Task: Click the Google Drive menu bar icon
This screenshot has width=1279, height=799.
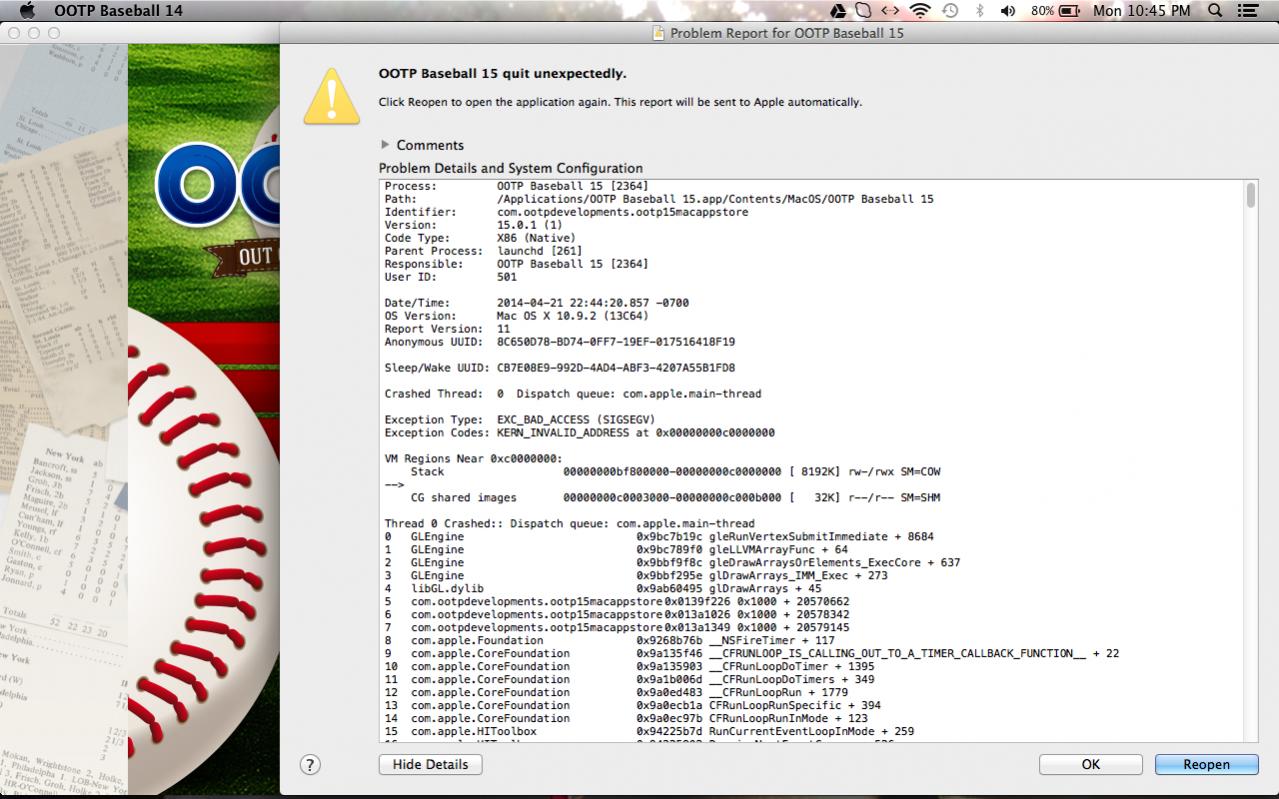Action: tap(838, 11)
